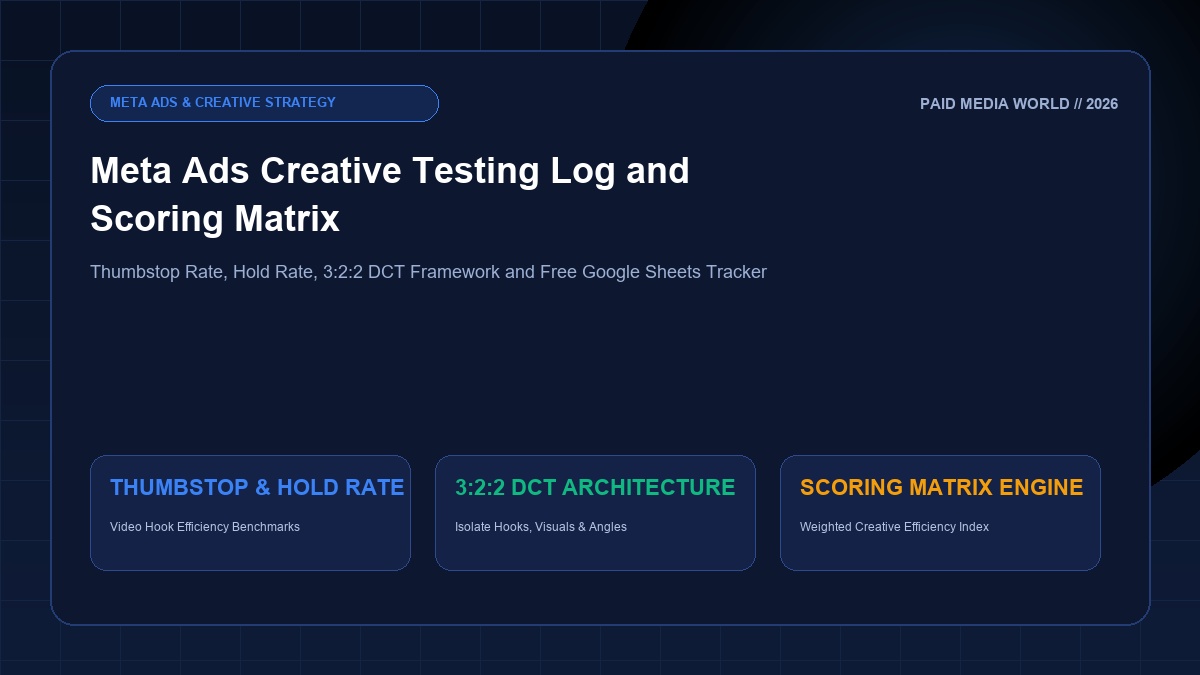The image size is (1200, 675).
Task: Select the main headline Meta Ads Creative Testing Log
Action: pyautogui.click(x=390, y=194)
